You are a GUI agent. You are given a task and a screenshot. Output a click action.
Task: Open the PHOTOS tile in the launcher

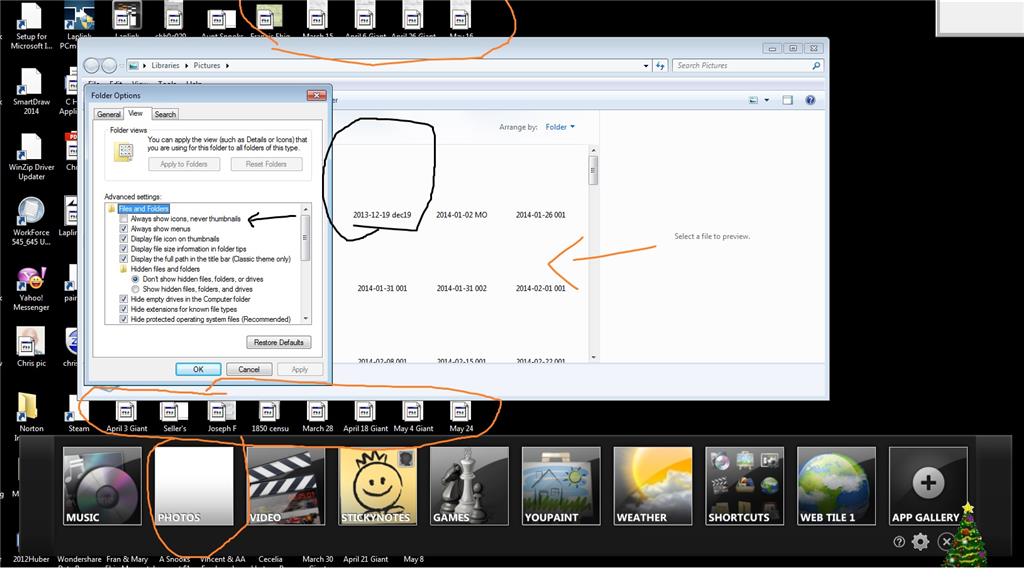coord(194,486)
